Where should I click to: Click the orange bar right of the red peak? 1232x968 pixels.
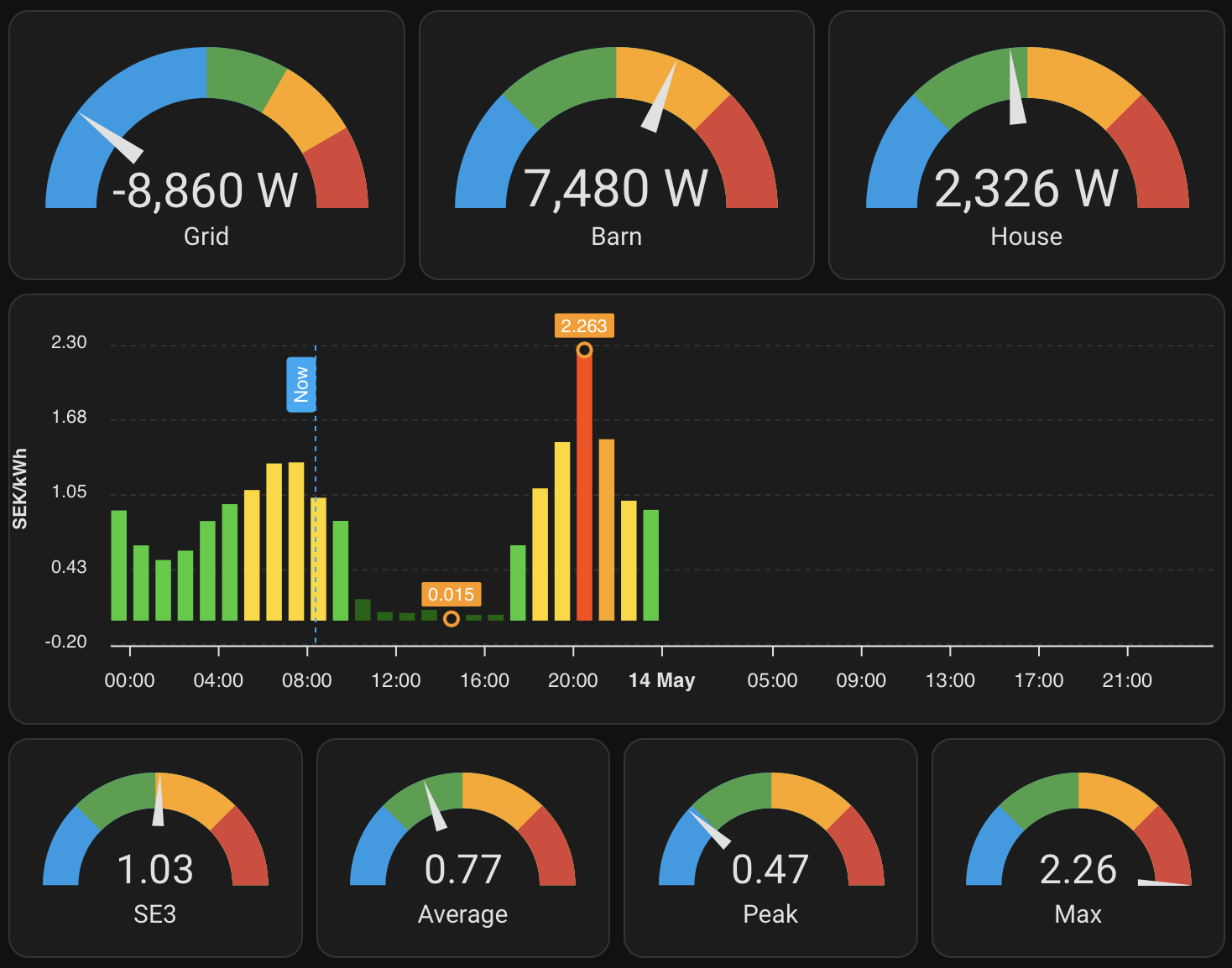pos(607,528)
